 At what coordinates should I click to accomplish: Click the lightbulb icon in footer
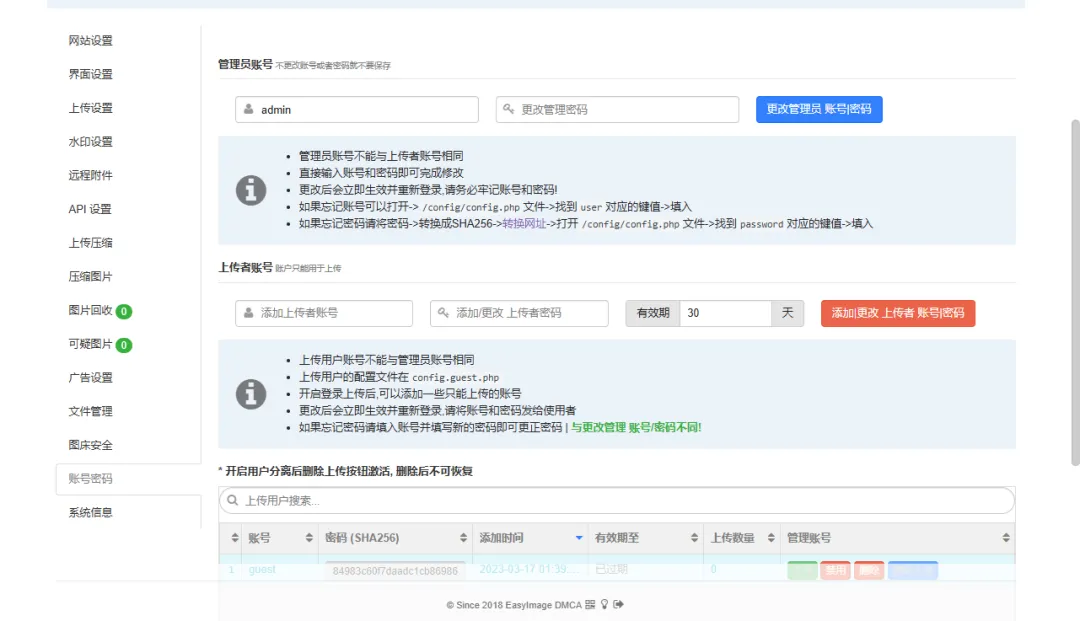click(604, 604)
